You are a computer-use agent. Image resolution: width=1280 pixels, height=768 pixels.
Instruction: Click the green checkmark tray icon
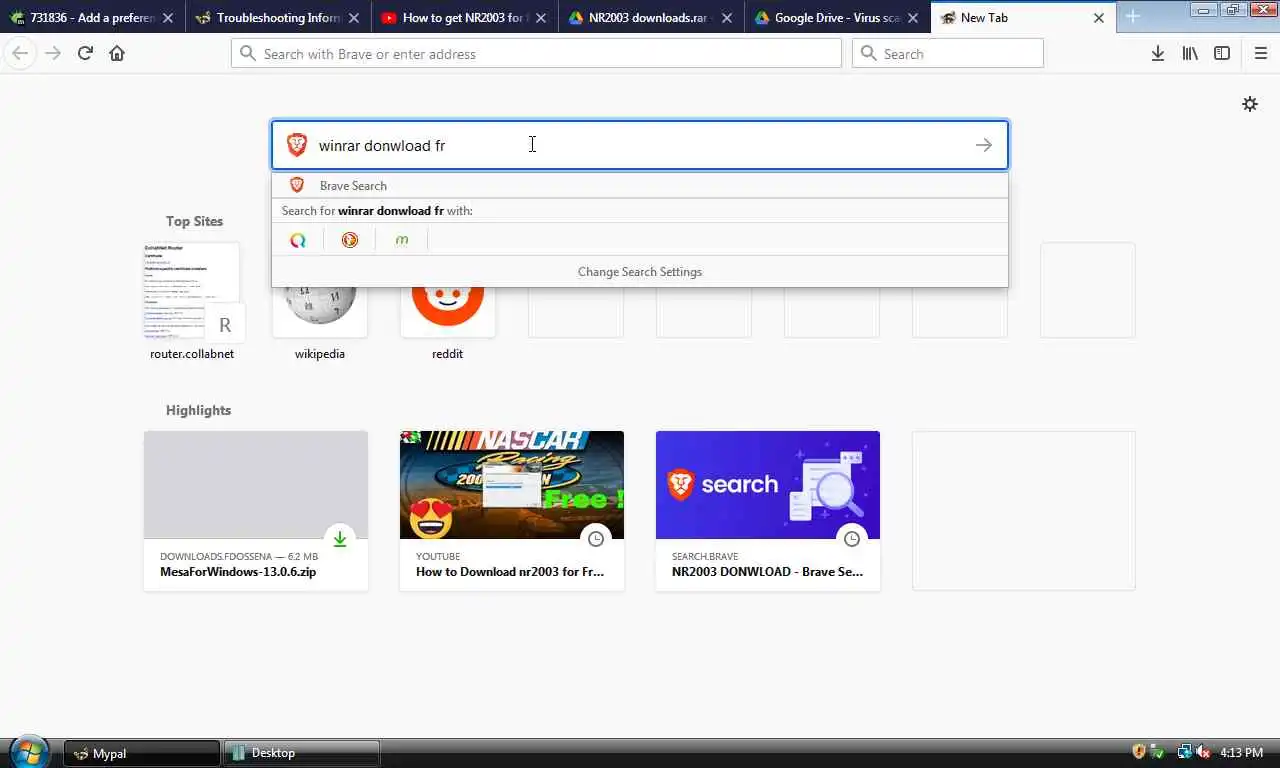[1157, 752]
